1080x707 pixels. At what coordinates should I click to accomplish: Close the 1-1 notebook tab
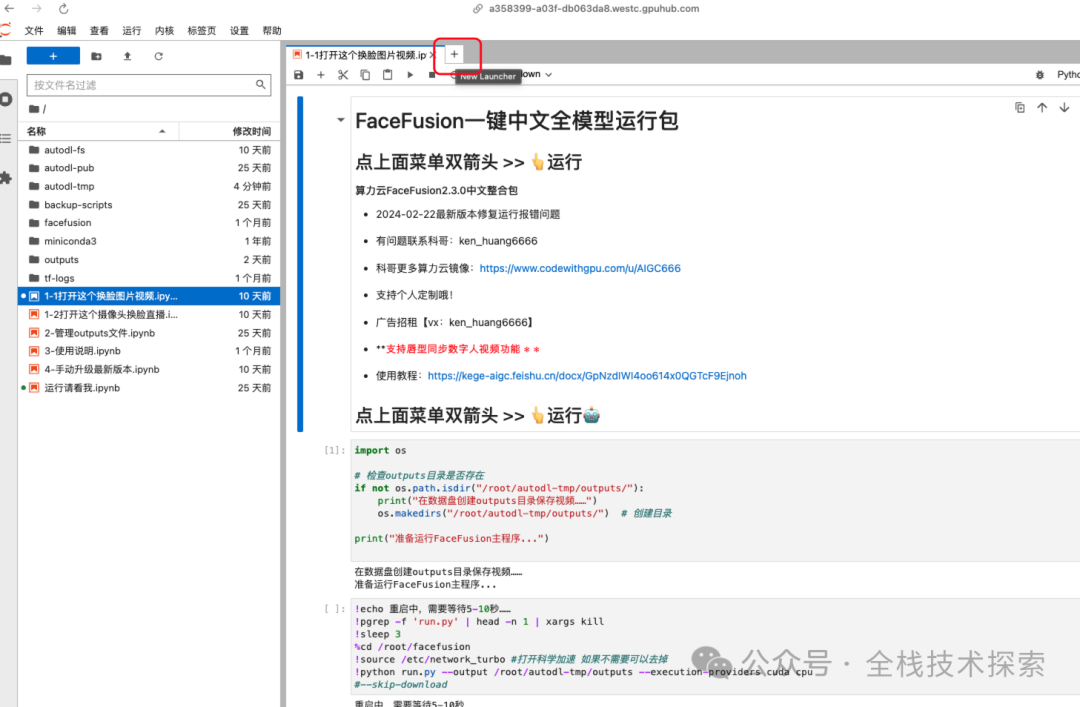coord(433,54)
